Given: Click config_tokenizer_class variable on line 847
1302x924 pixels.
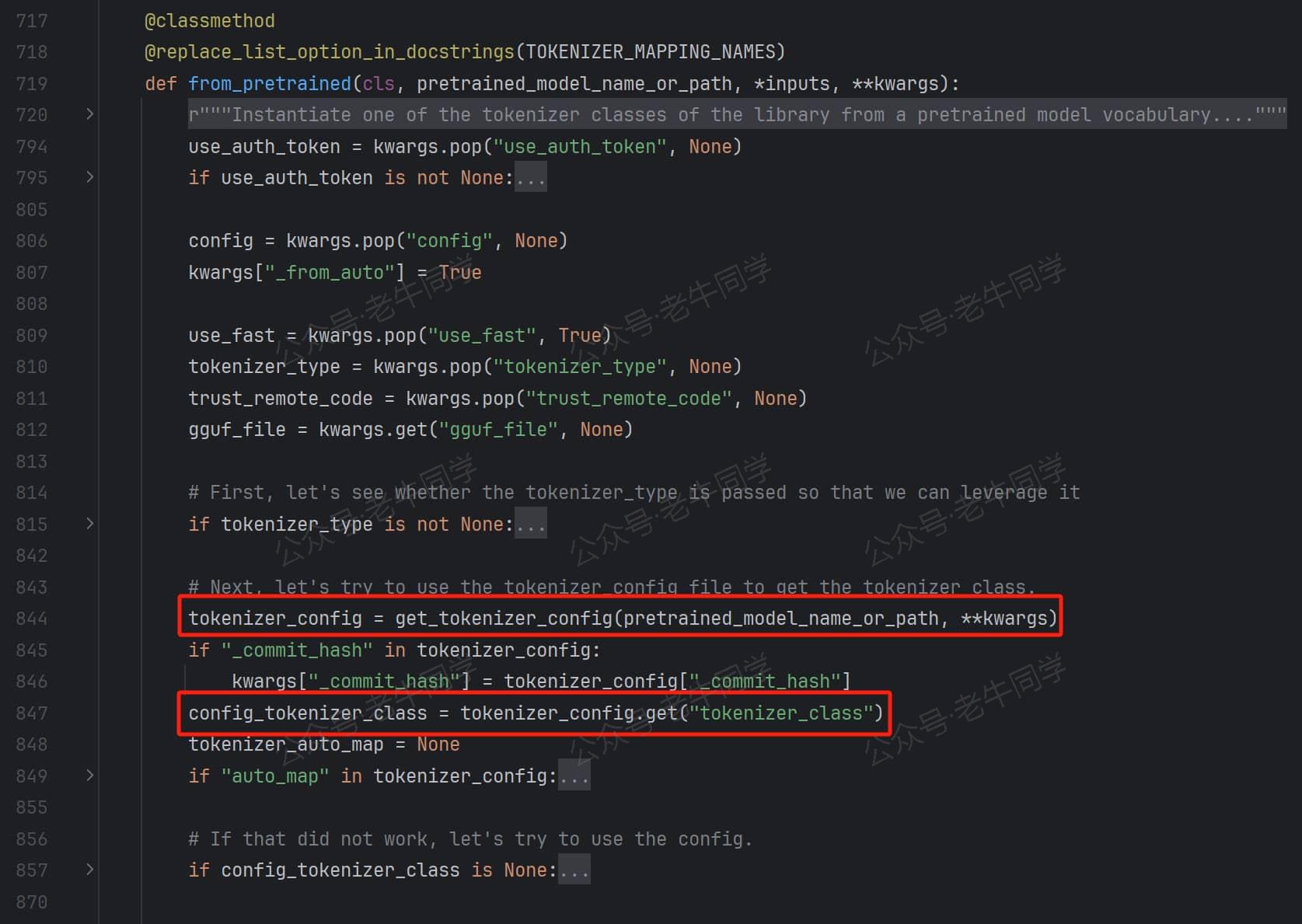Looking at the screenshot, I should [308, 713].
